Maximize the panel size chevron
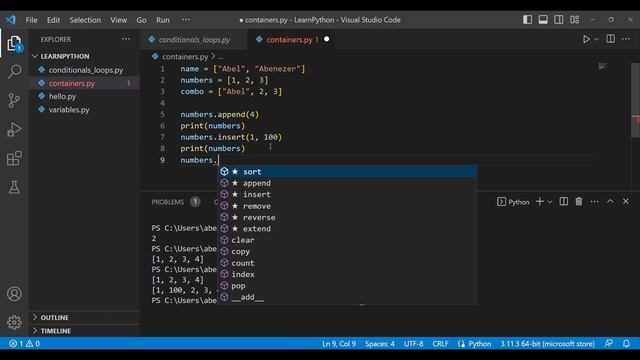The height and width of the screenshot is (360, 640). (x=610, y=202)
